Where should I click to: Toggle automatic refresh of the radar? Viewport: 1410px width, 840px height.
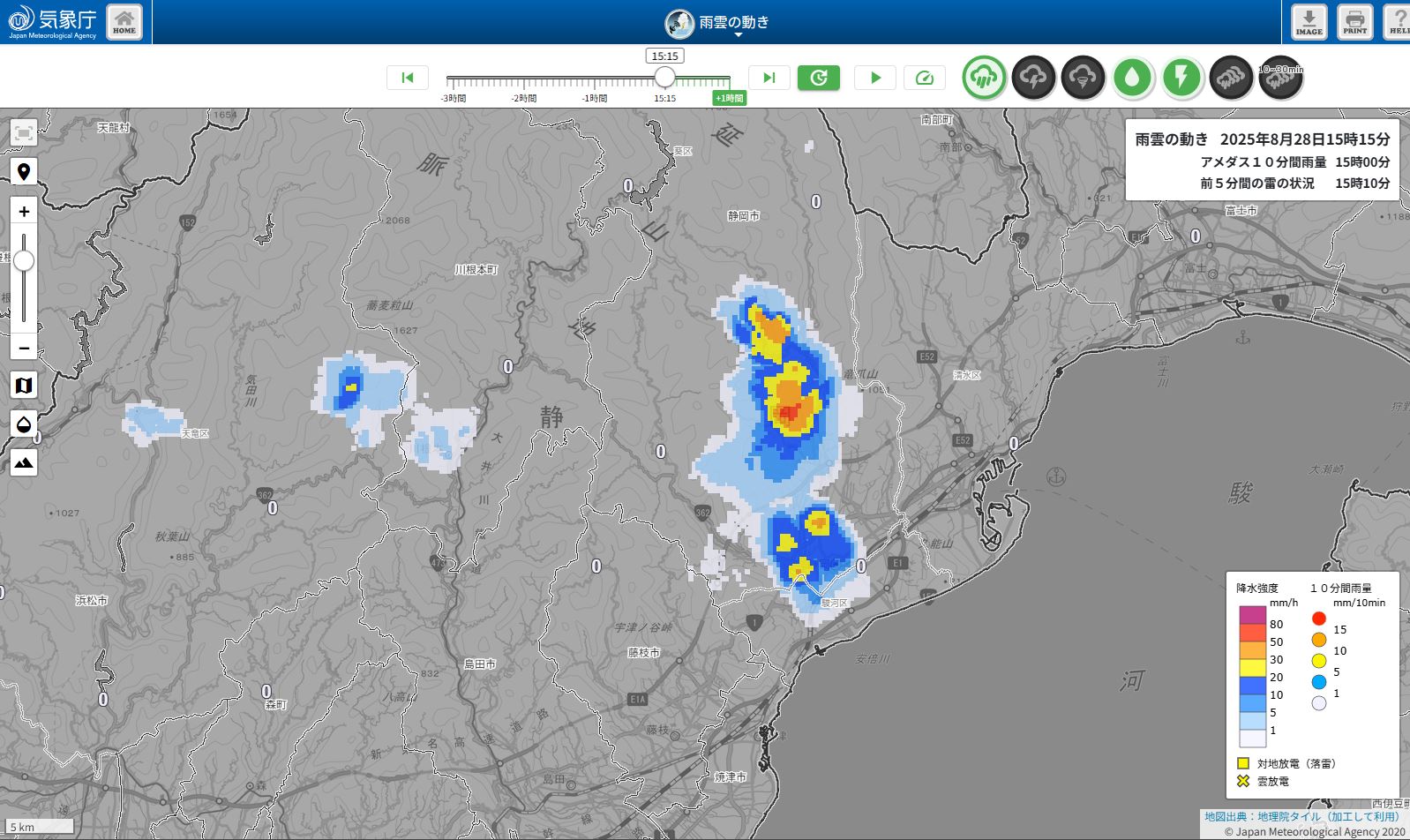(819, 78)
